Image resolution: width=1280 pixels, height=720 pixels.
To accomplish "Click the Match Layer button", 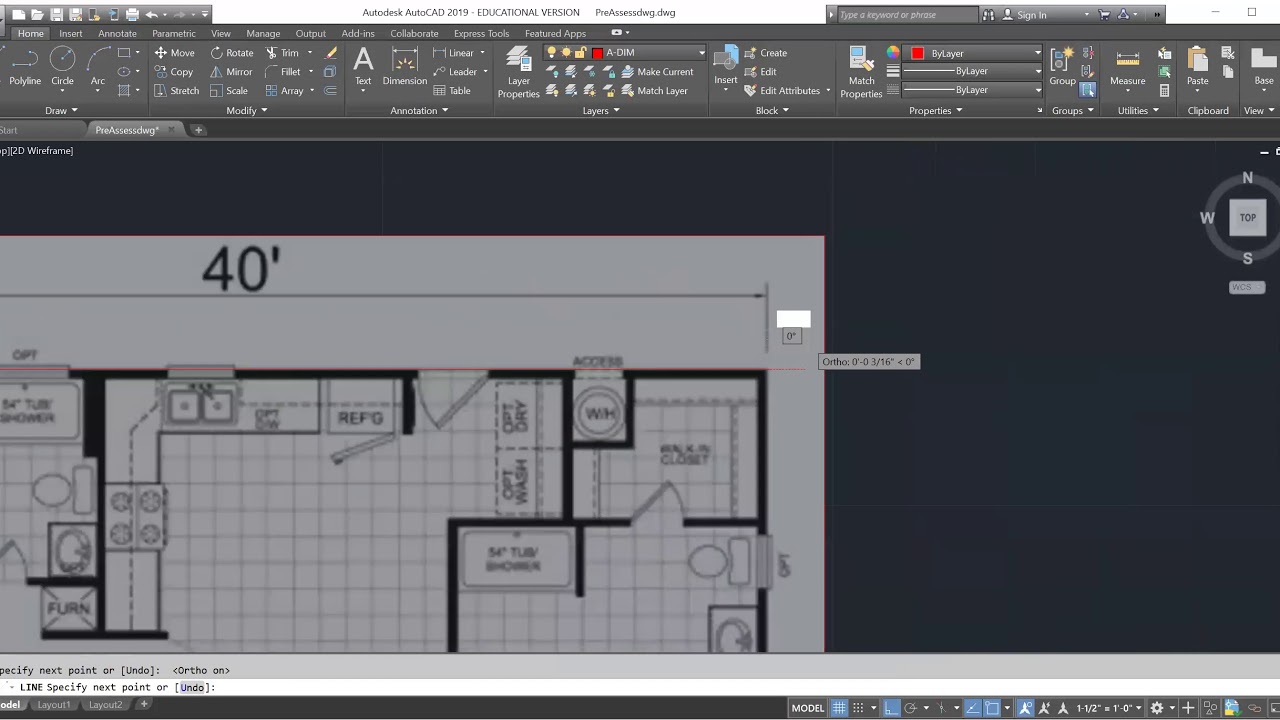I will [x=655, y=91].
